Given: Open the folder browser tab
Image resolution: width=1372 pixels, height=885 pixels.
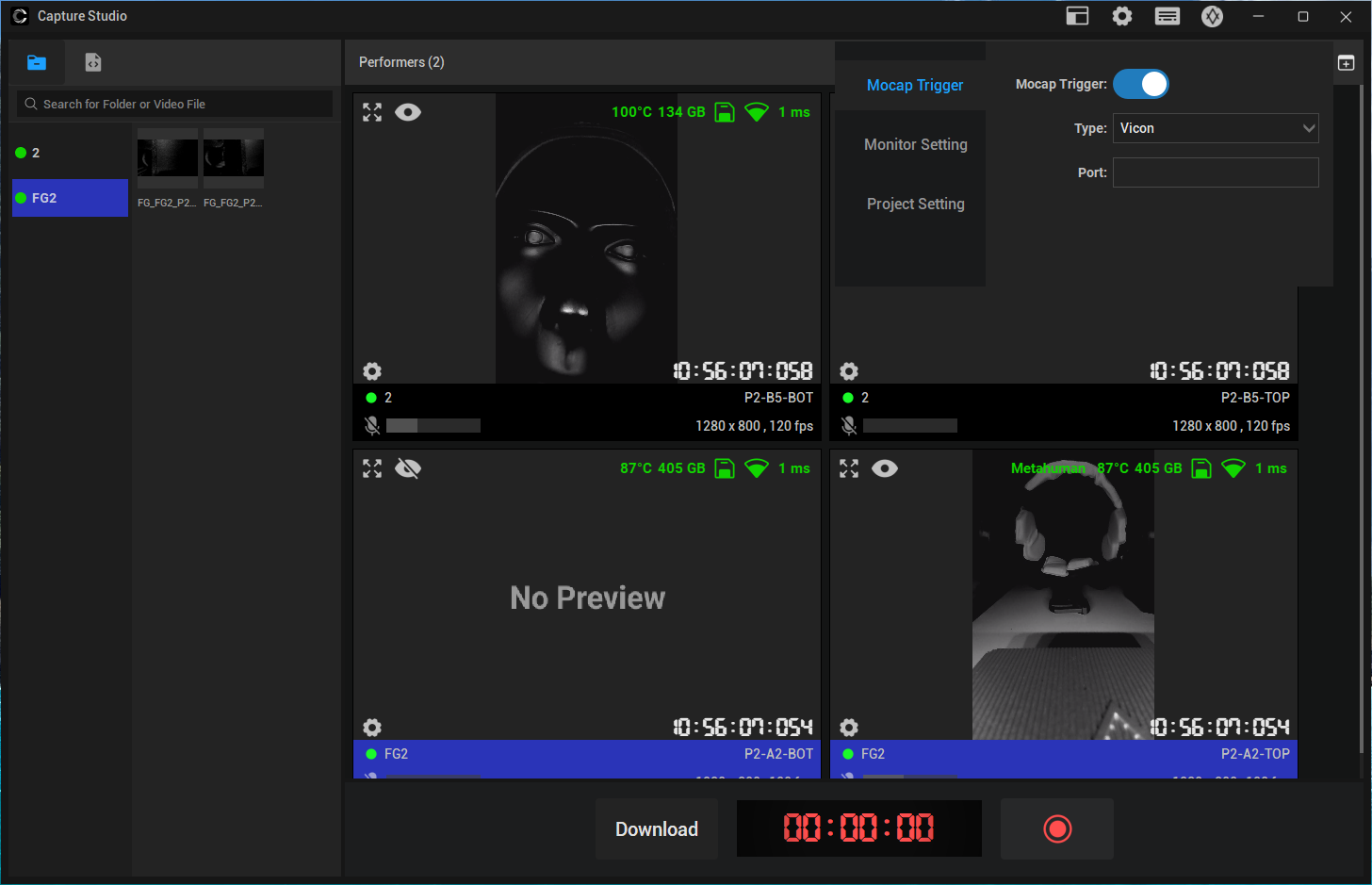Looking at the screenshot, I should (37, 62).
